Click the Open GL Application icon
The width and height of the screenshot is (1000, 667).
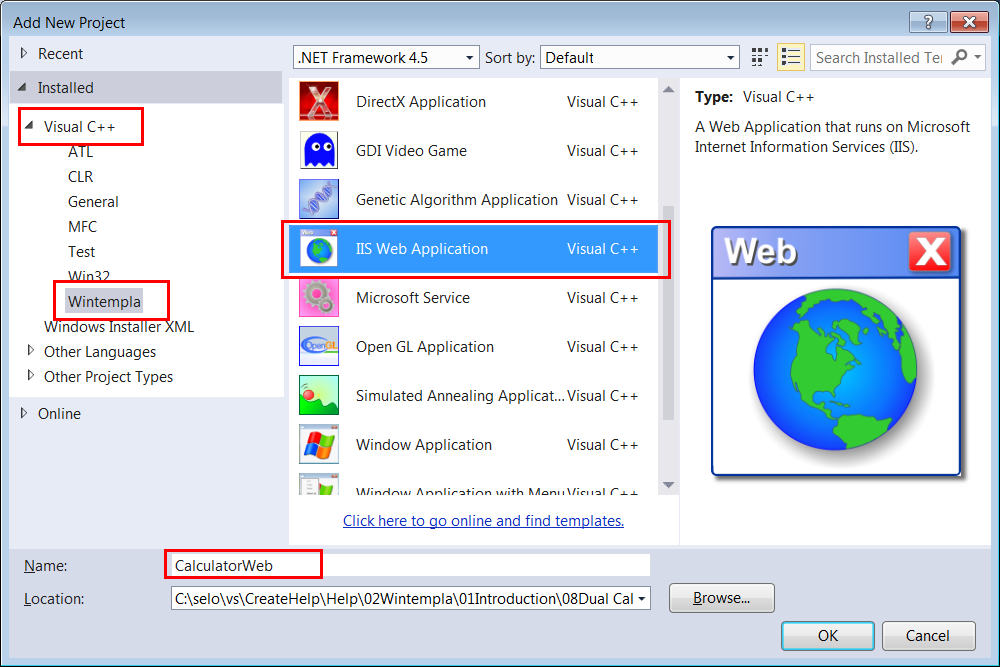coord(319,346)
